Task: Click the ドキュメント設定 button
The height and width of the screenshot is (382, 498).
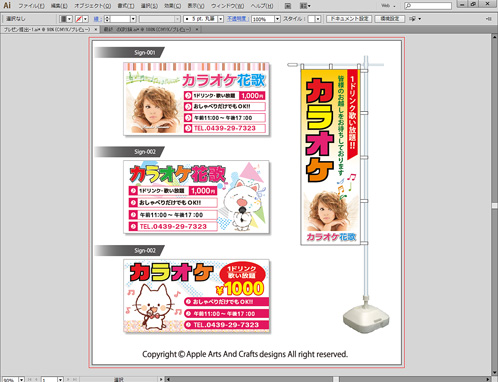Action: pyautogui.click(x=349, y=19)
